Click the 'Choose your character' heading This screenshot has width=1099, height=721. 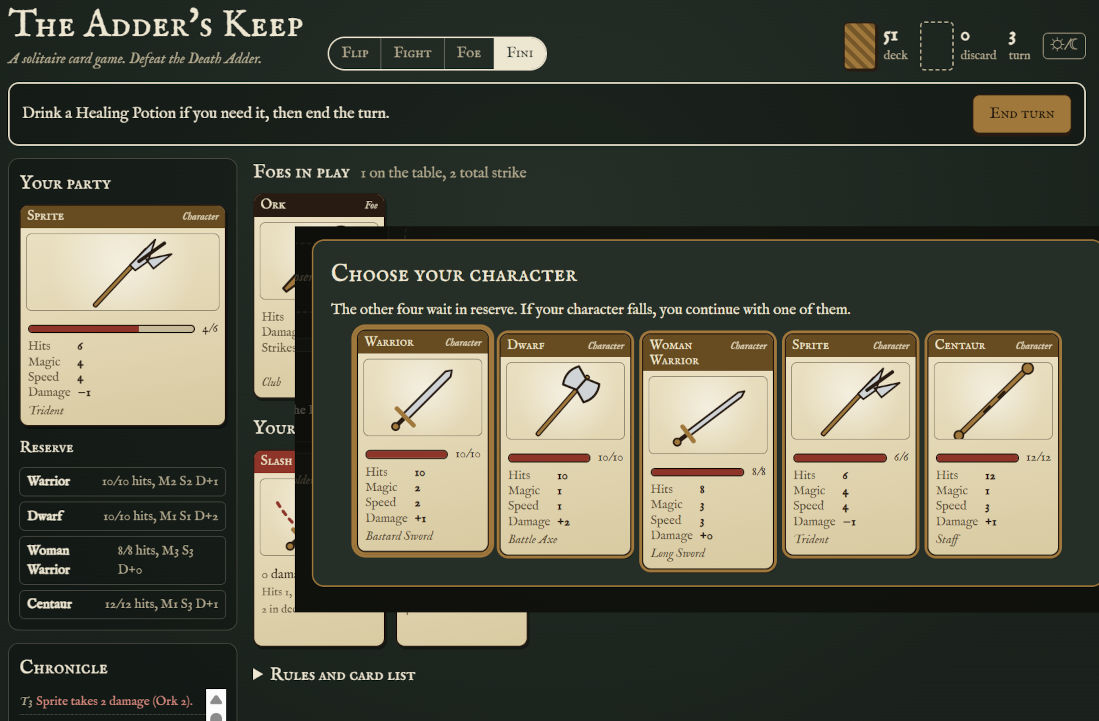click(x=454, y=273)
